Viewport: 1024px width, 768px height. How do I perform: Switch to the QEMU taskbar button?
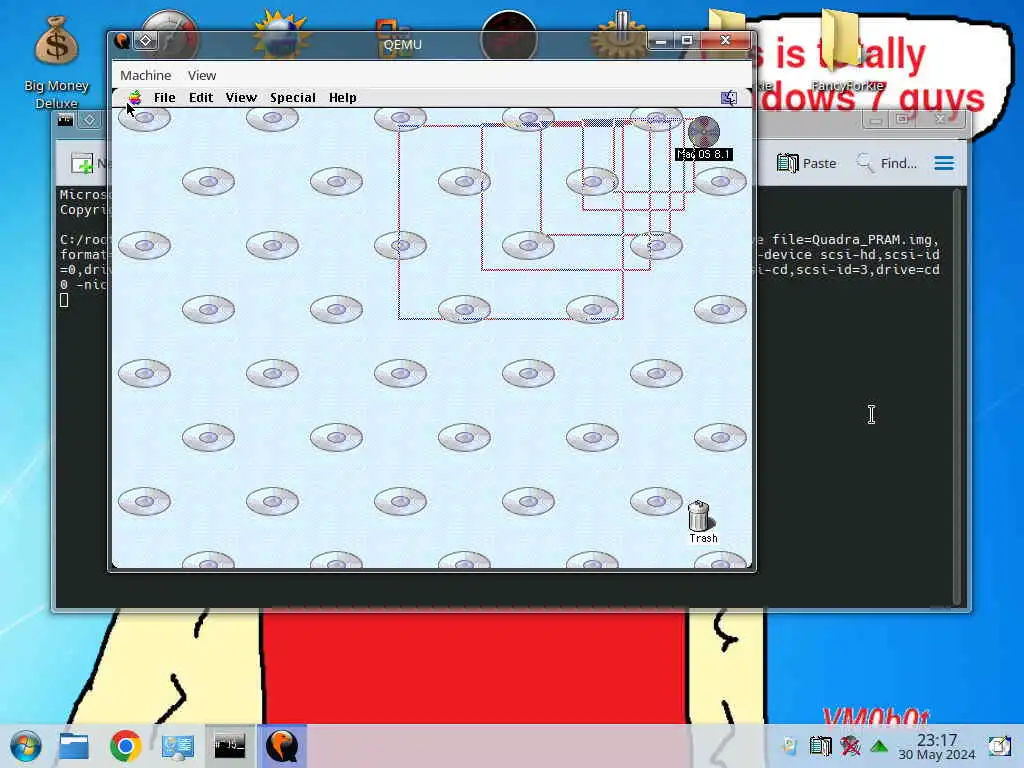(x=282, y=745)
